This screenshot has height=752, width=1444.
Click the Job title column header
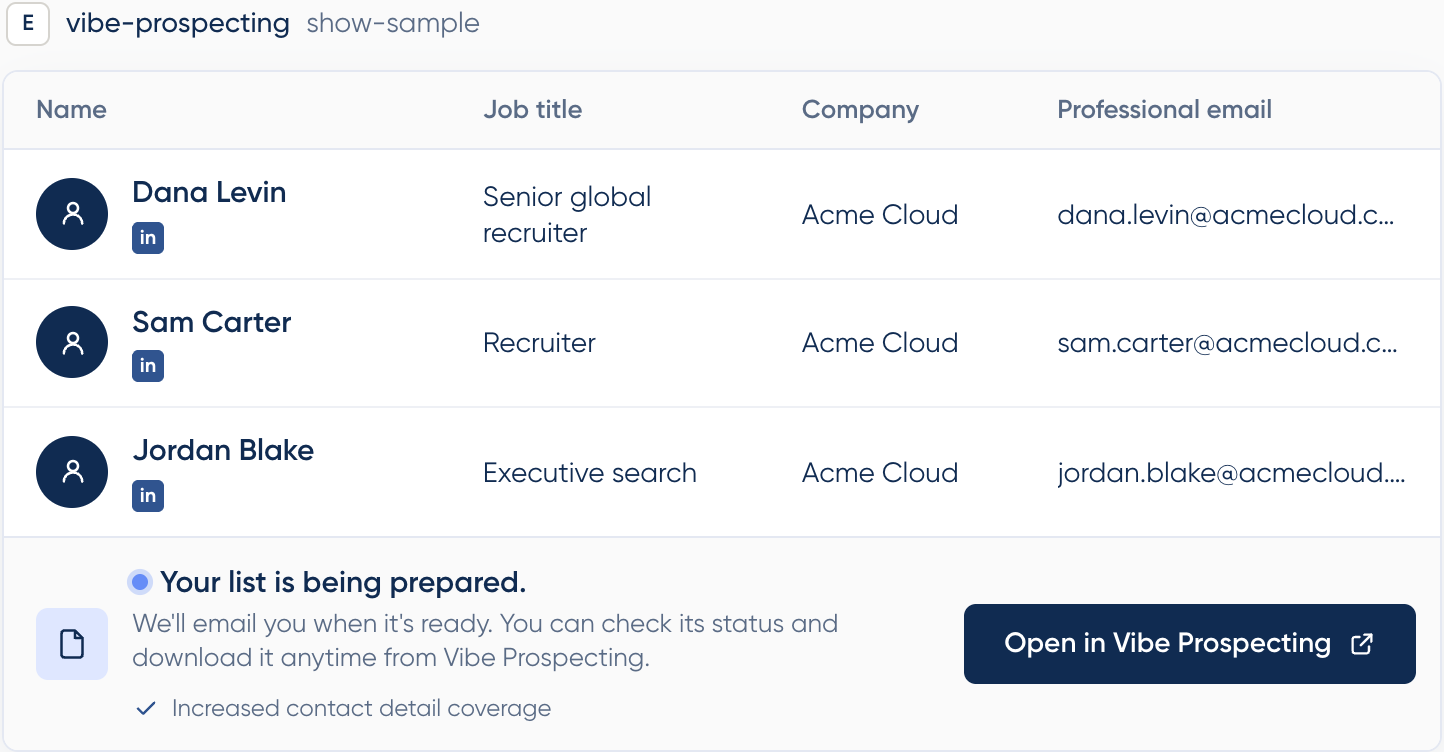tap(532, 110)
